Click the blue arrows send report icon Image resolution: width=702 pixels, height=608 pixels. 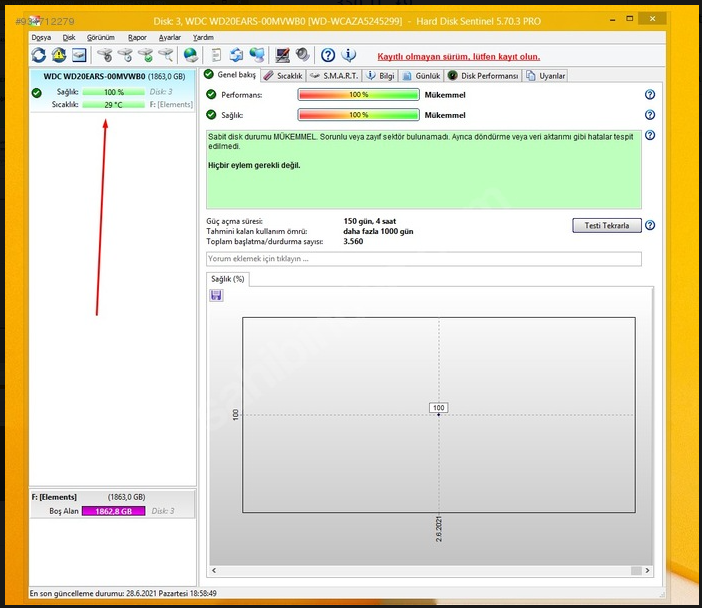(236, 55)
